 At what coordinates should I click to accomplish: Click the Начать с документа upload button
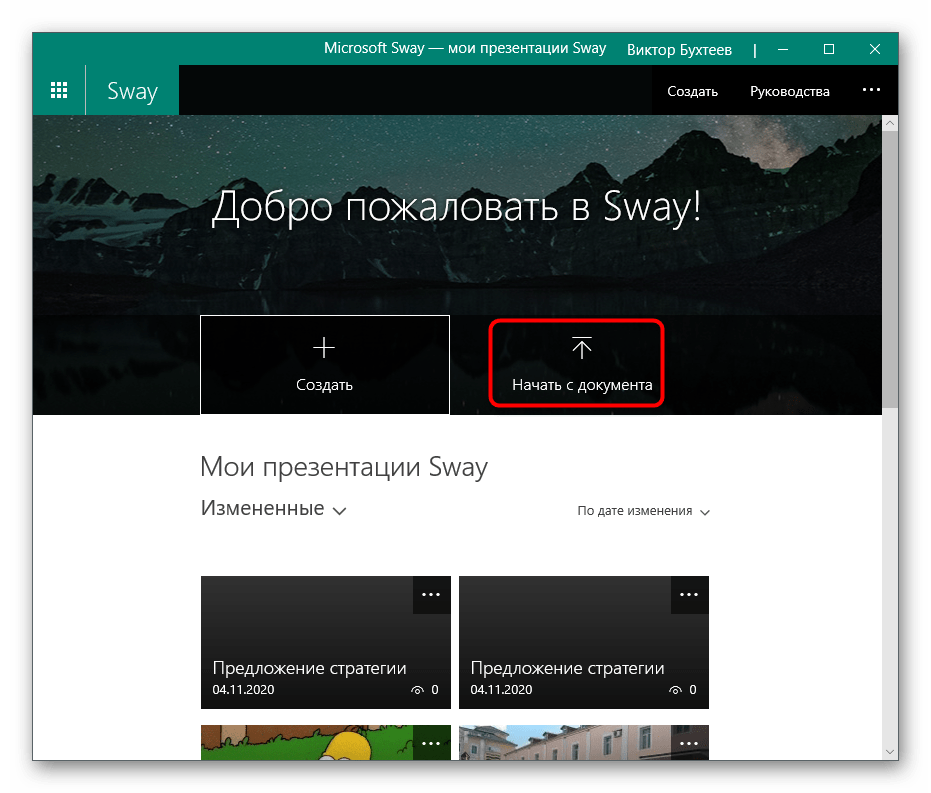click(581, 364)
